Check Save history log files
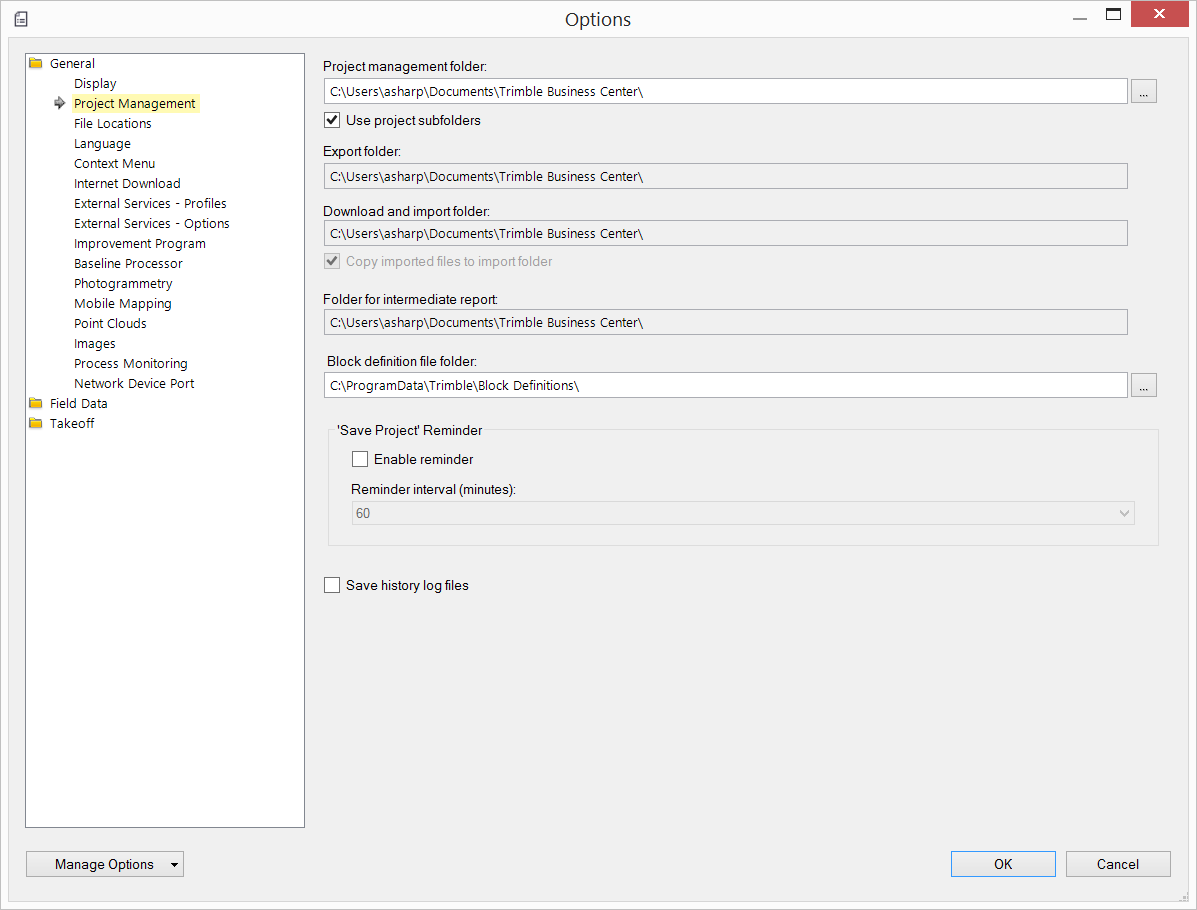This screenshot has height=910, width=1197. (x=332, y=586)
